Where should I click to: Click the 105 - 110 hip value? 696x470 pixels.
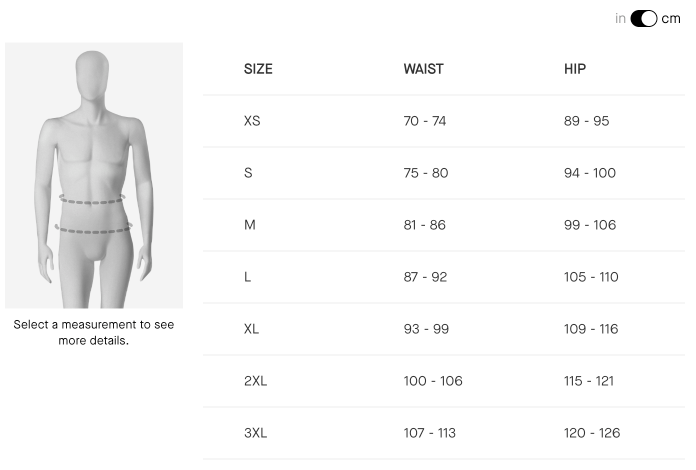pyautogui.click(x=591, y=277)
